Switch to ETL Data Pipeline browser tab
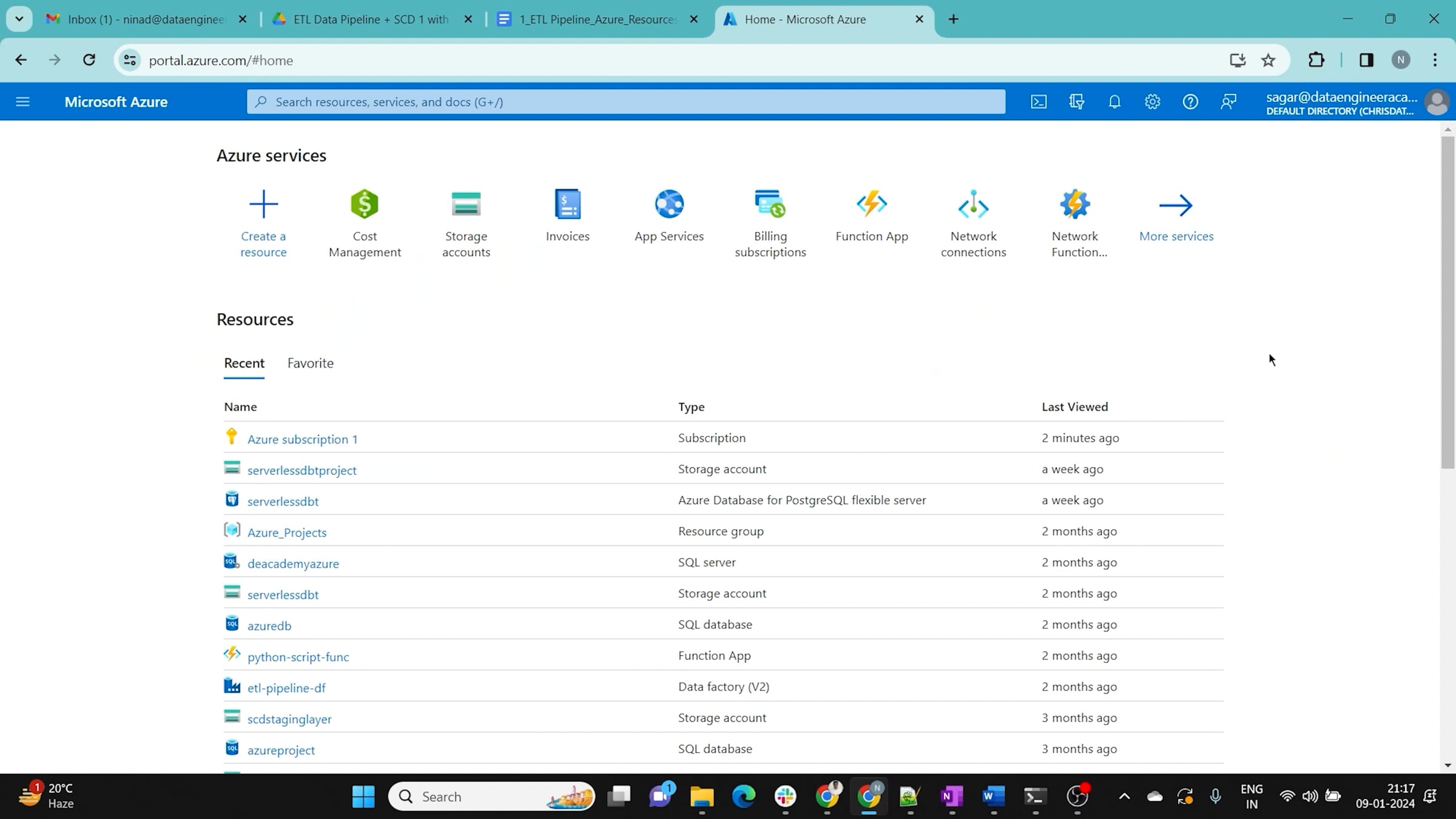 (x=371, y=19)
